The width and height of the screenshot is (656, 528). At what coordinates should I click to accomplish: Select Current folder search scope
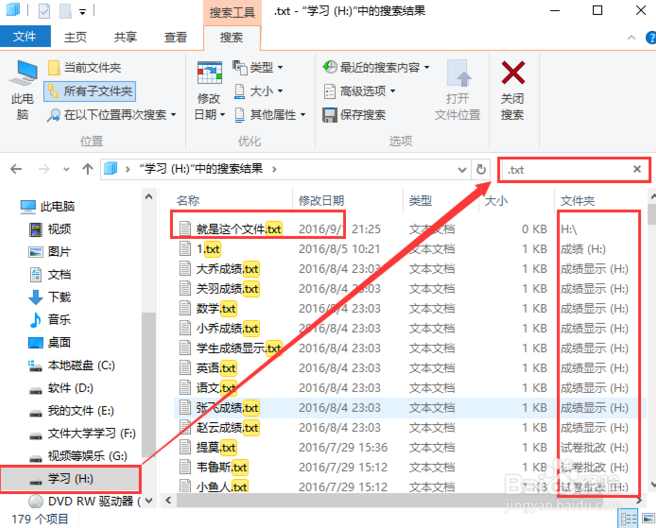[x=85, y=67]
